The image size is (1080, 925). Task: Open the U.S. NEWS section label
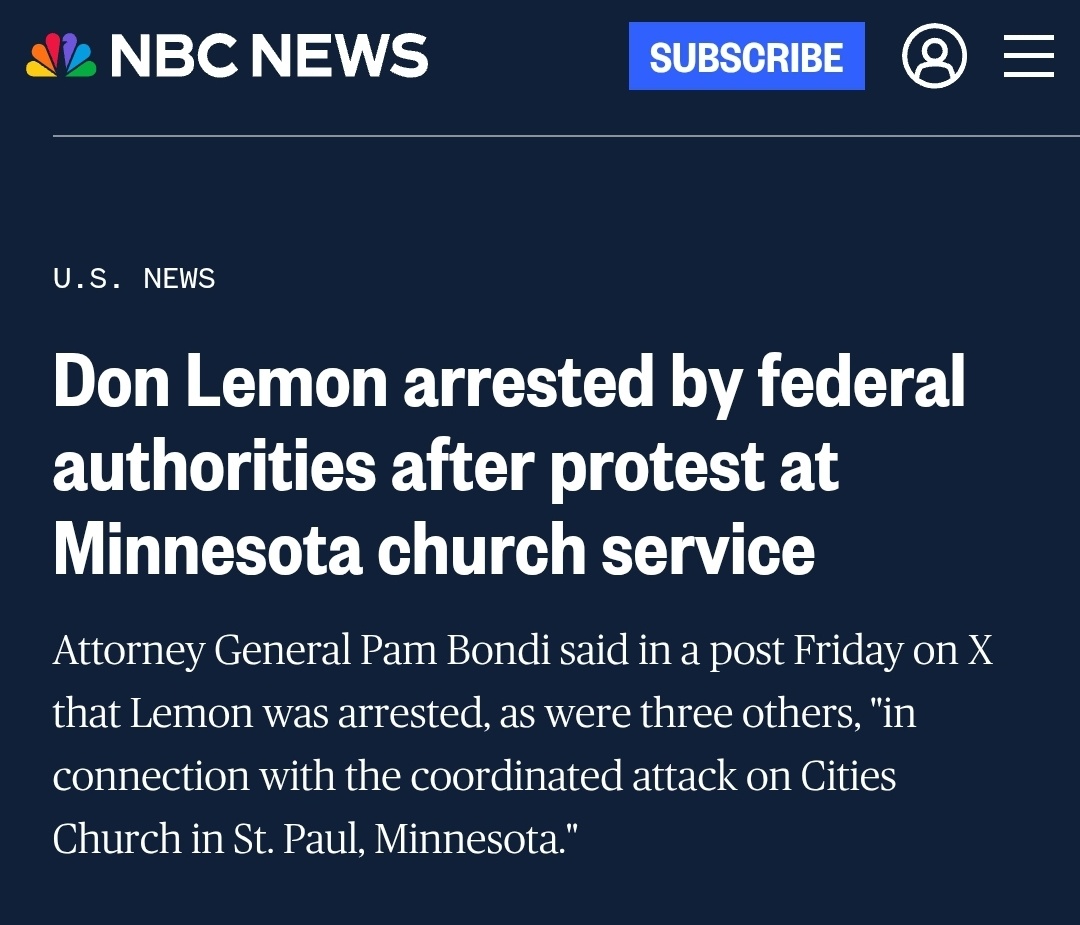[x=134, y=279]
